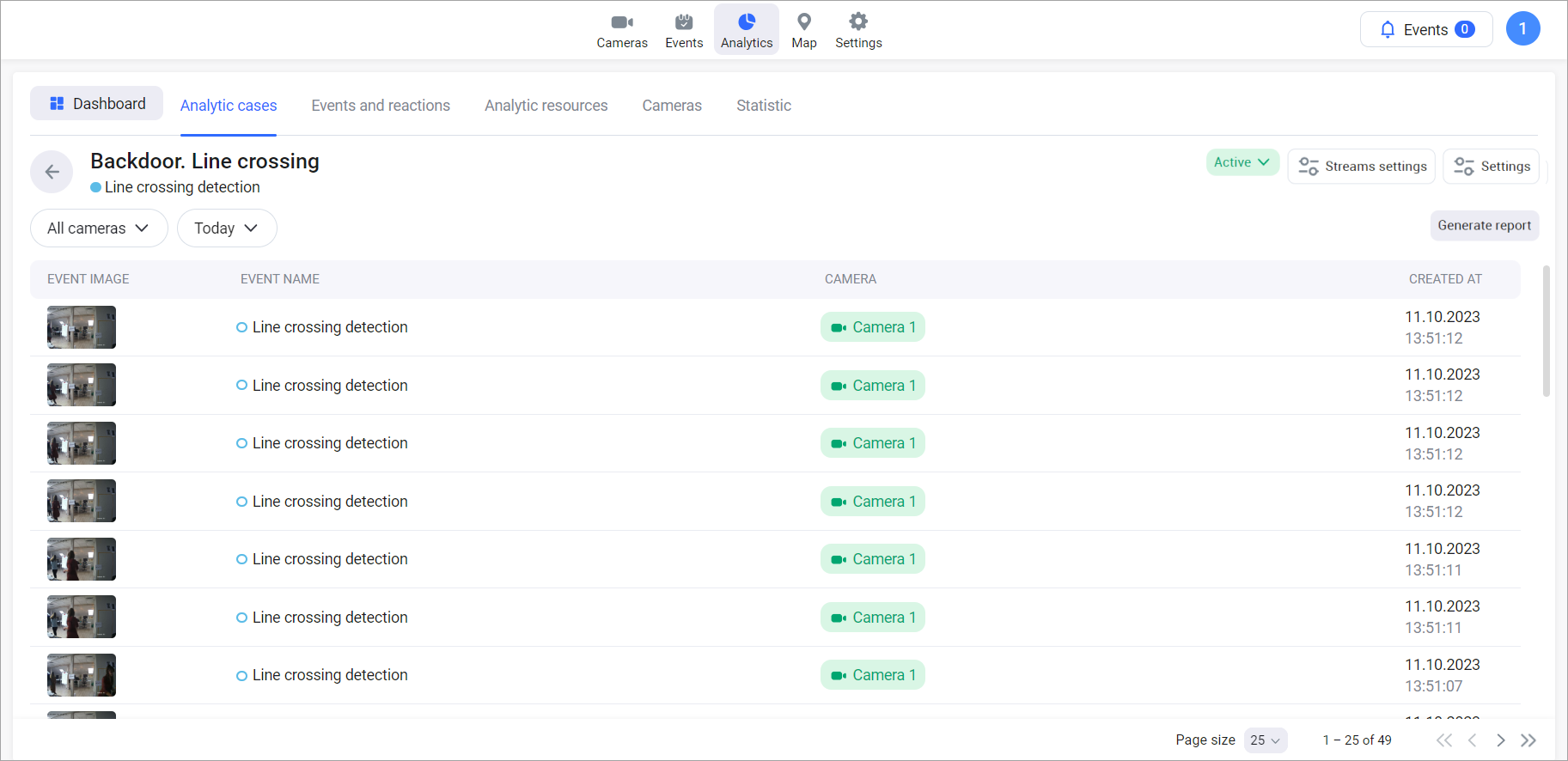Screen dimensions: 1568x761
Task: Open the Cameras section in top navigation
Action: tap(622, 30)
